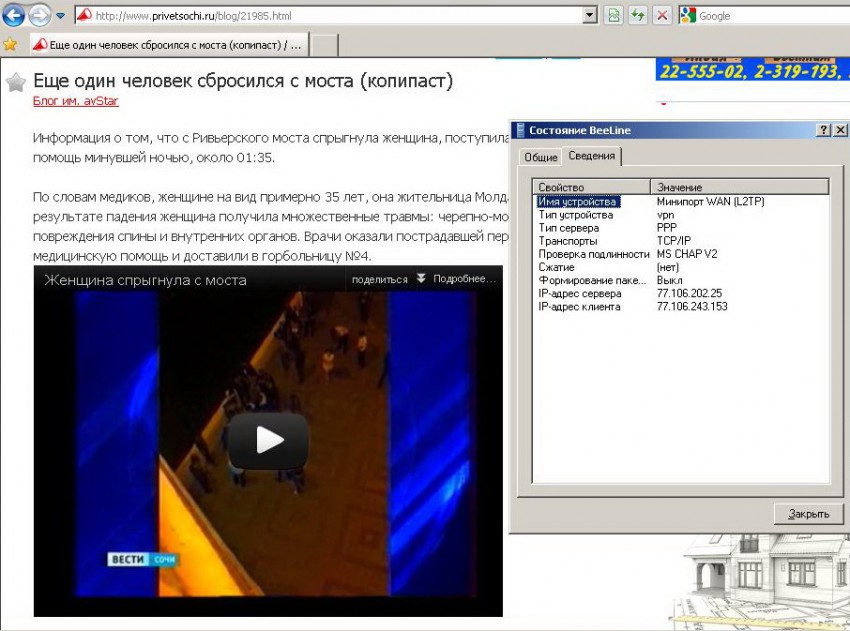Click the browser Forward arrow button
The height and width of the screenshot is (631, 850).
click(x=40, y=15)
